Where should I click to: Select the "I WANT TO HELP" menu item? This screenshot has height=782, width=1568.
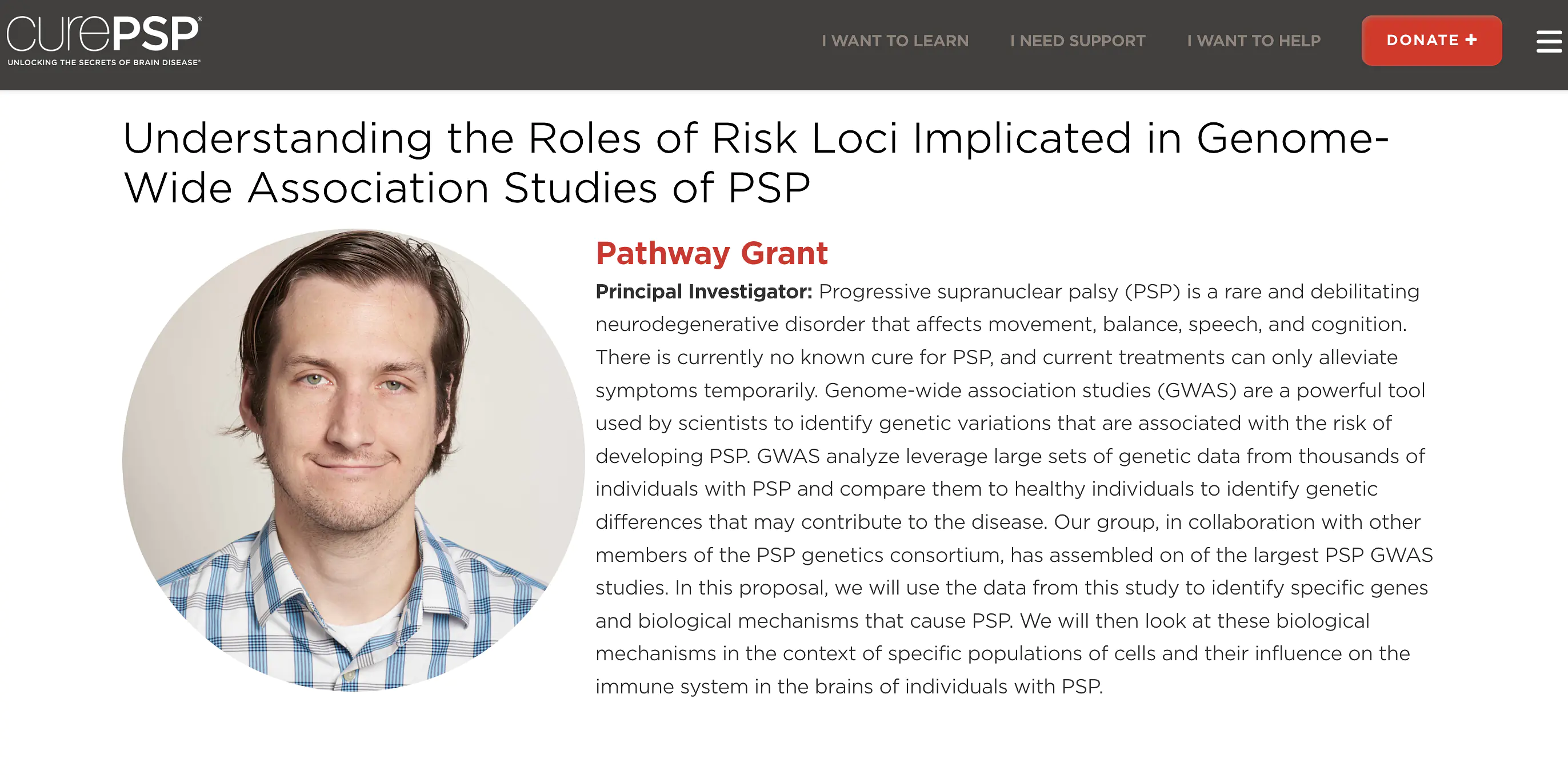(x=1253, y=41)
